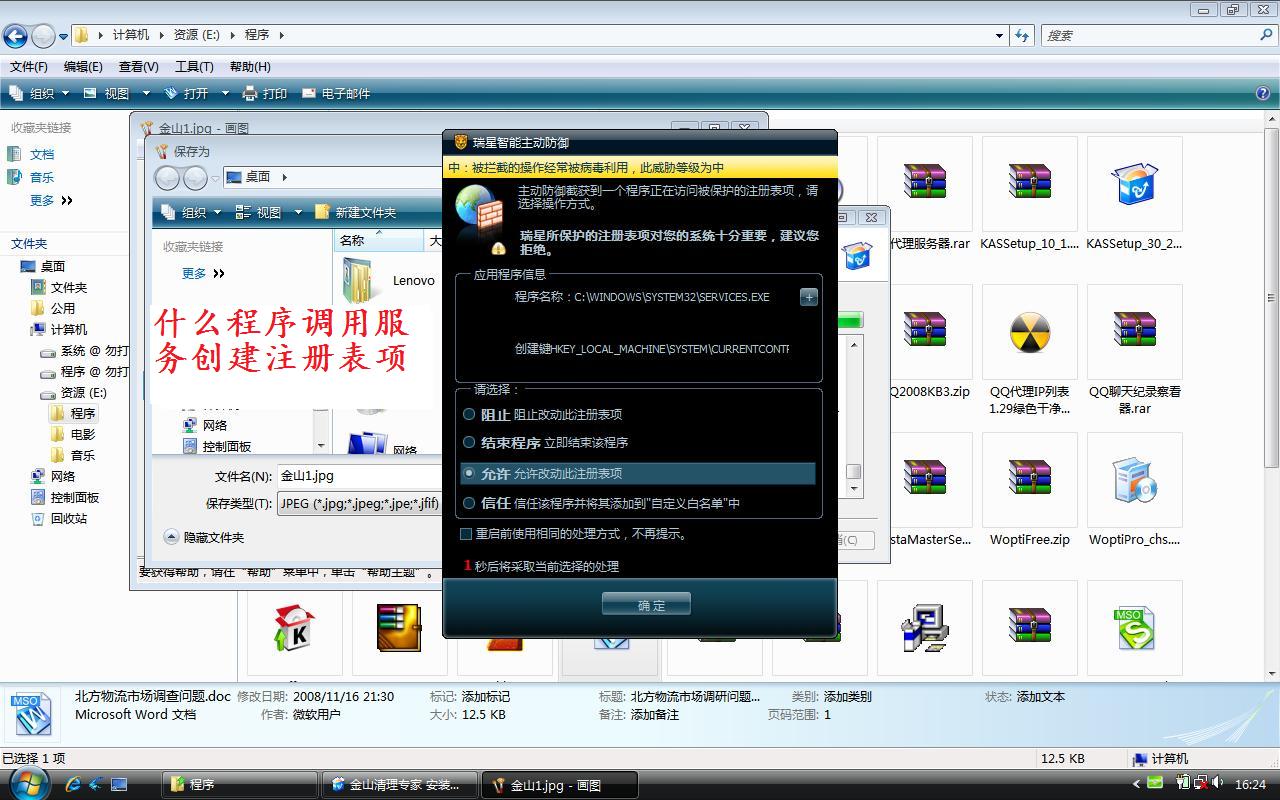Viewport: 1280px width, 800px height.
Task: Open the taskbar clock
Action: [x=1250, y=785]
